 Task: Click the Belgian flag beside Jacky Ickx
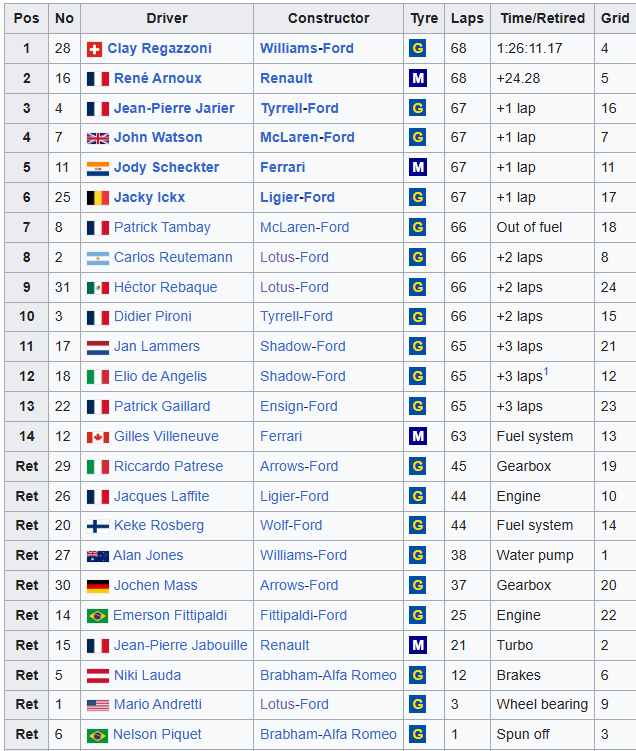[98, 198]
